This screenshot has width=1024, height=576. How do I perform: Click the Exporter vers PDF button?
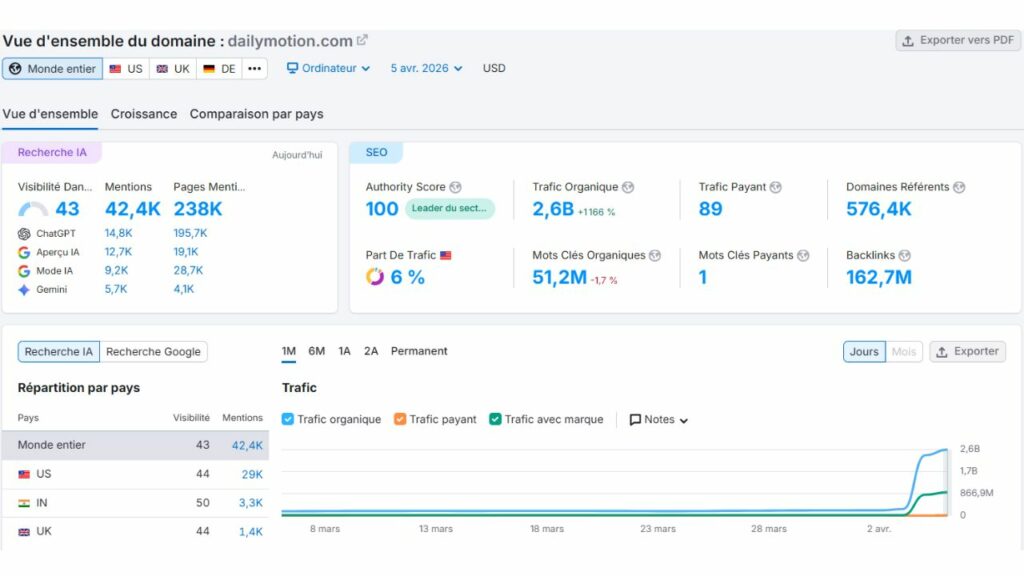click(957, 40)
